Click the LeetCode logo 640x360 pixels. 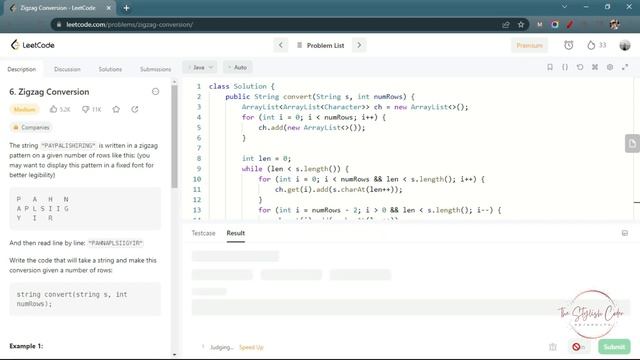coord(33,45)
